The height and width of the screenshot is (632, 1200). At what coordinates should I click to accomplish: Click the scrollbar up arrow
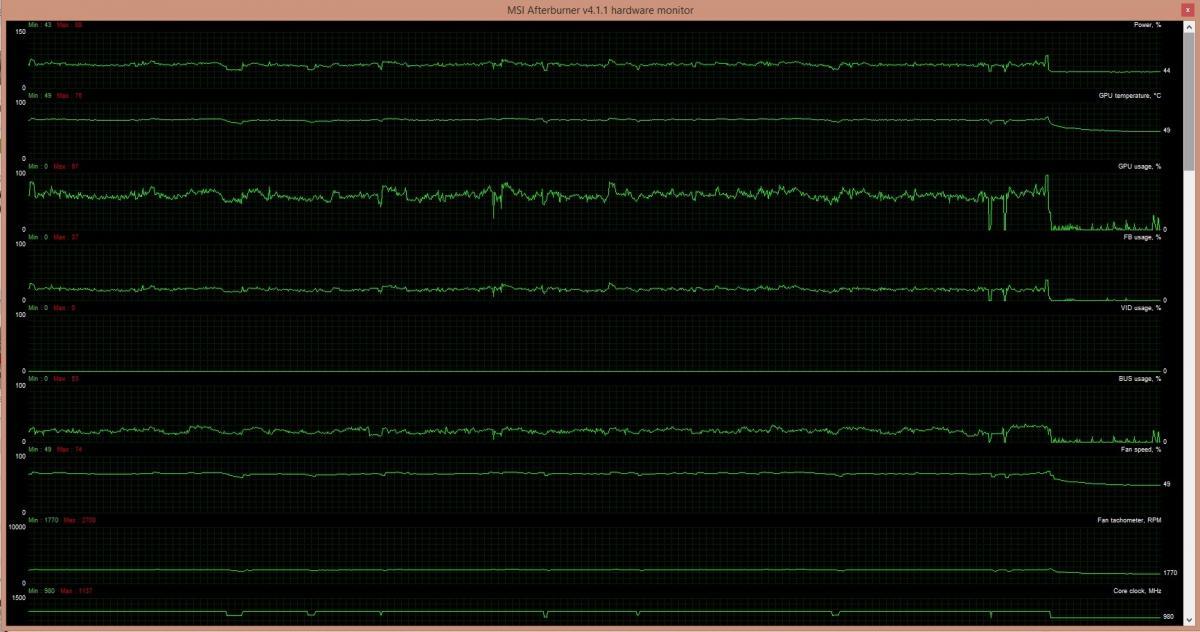point(1189,26)
